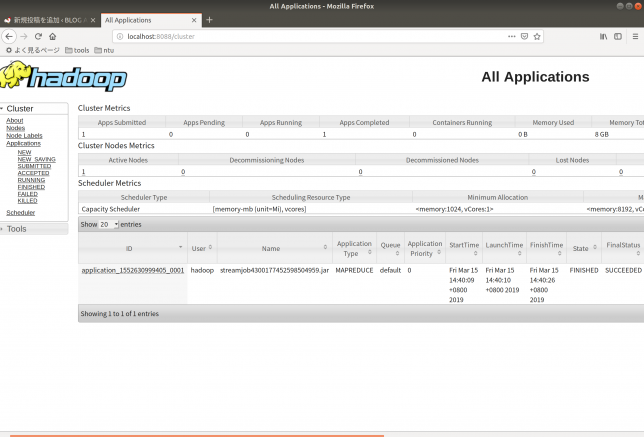Open the Scheduler page link

pyautogui.click(x=20, y=213)
